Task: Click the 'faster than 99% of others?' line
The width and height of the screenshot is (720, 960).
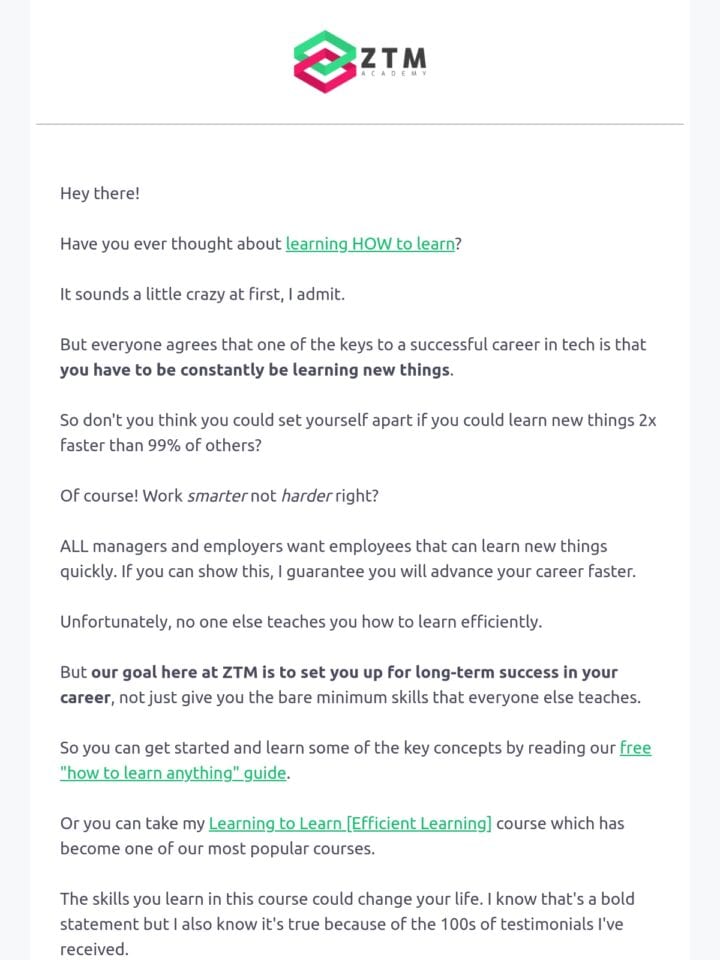Action: (x=160, y=445)
